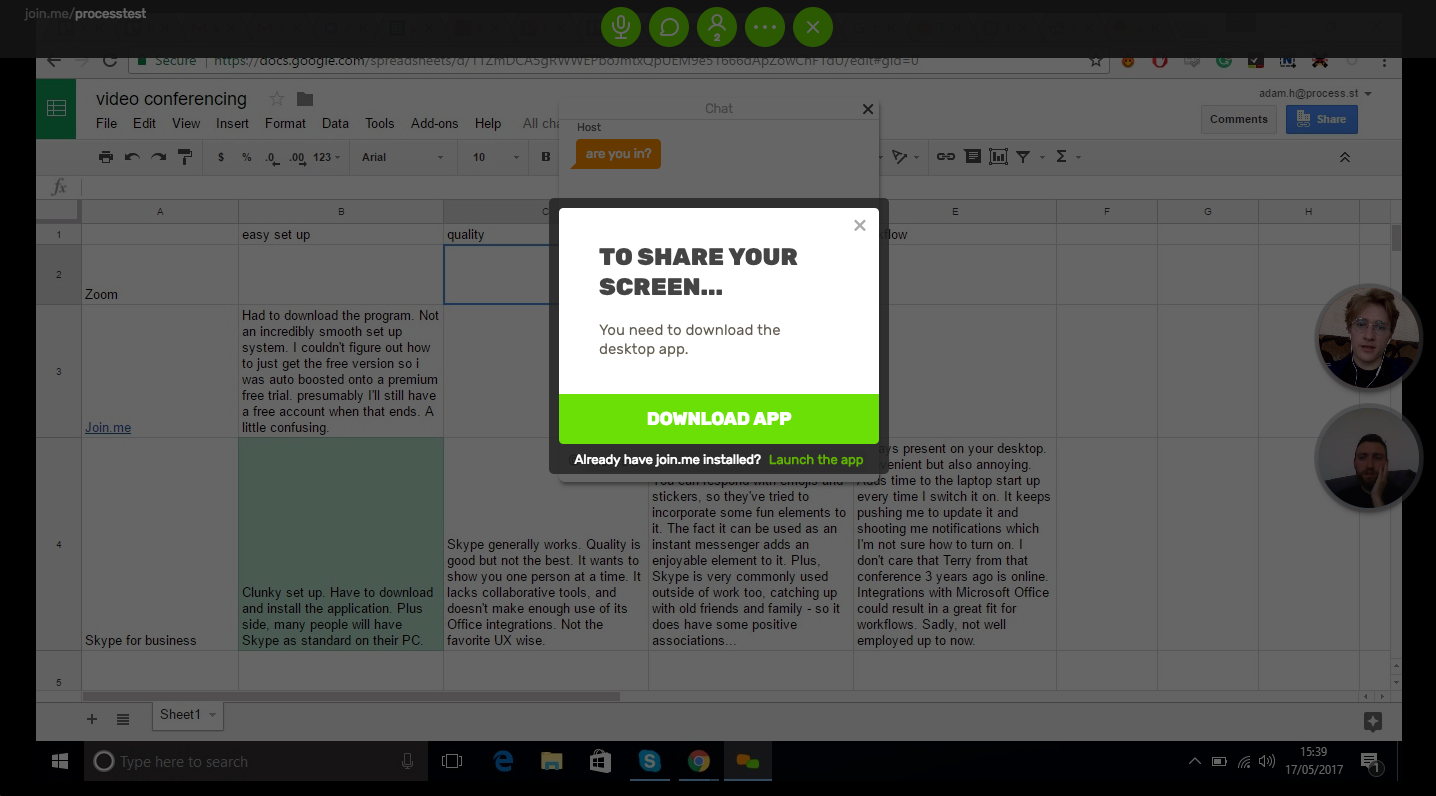Select the Paint format roller

tap(184, 157)
